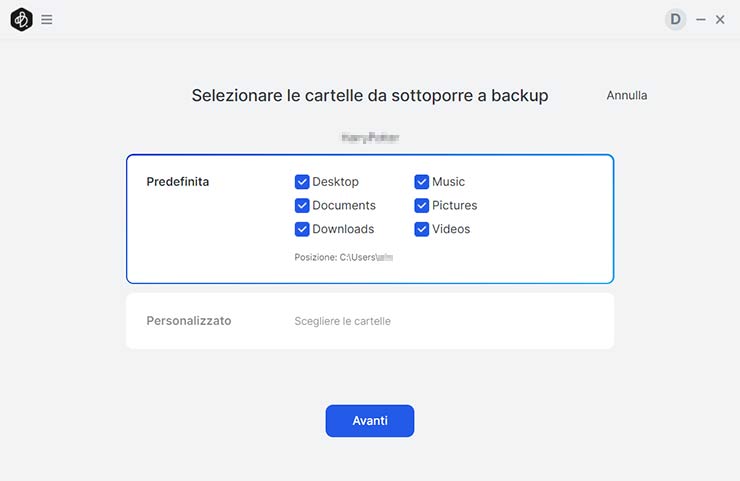Uncheck the Desktop folder checkbox
Image resolution: width=740 pixels, height=481 pixels.
[302, 182]
